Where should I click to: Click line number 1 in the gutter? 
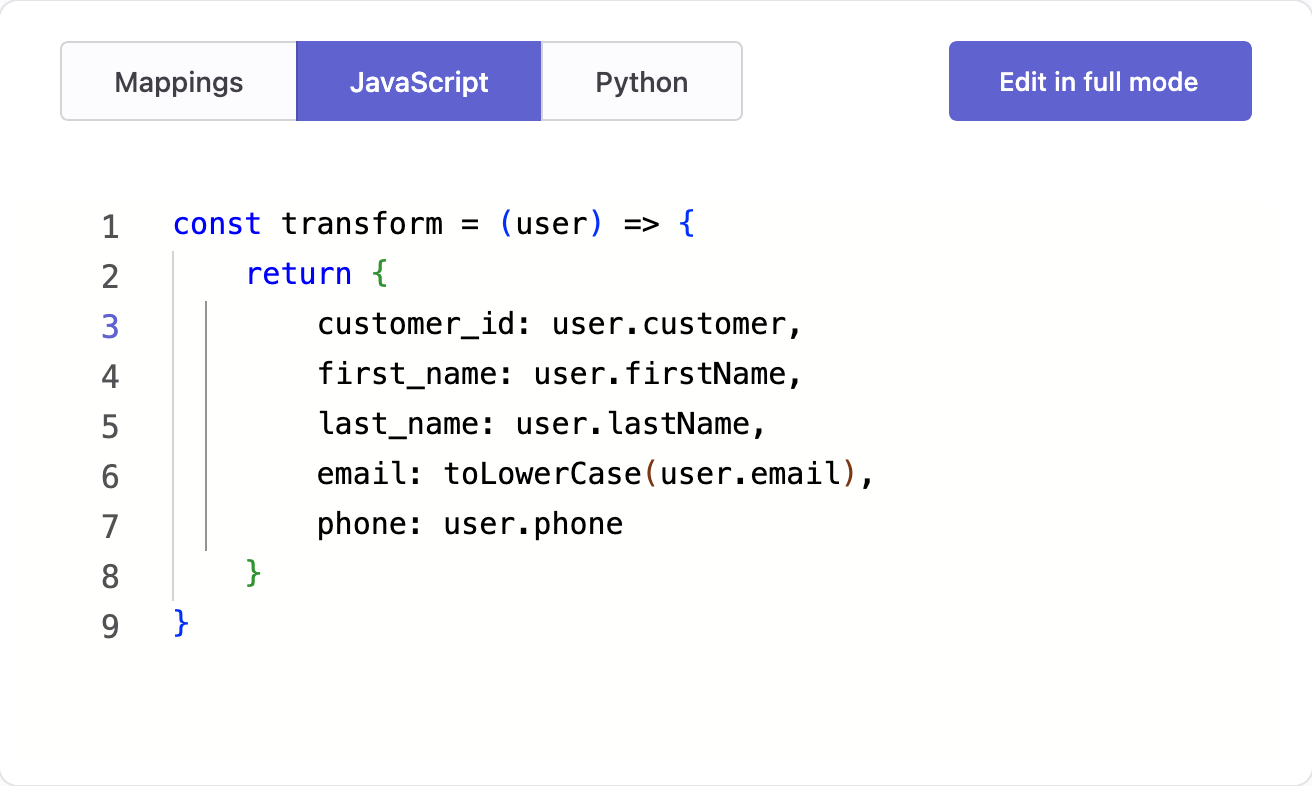[110, 226]
